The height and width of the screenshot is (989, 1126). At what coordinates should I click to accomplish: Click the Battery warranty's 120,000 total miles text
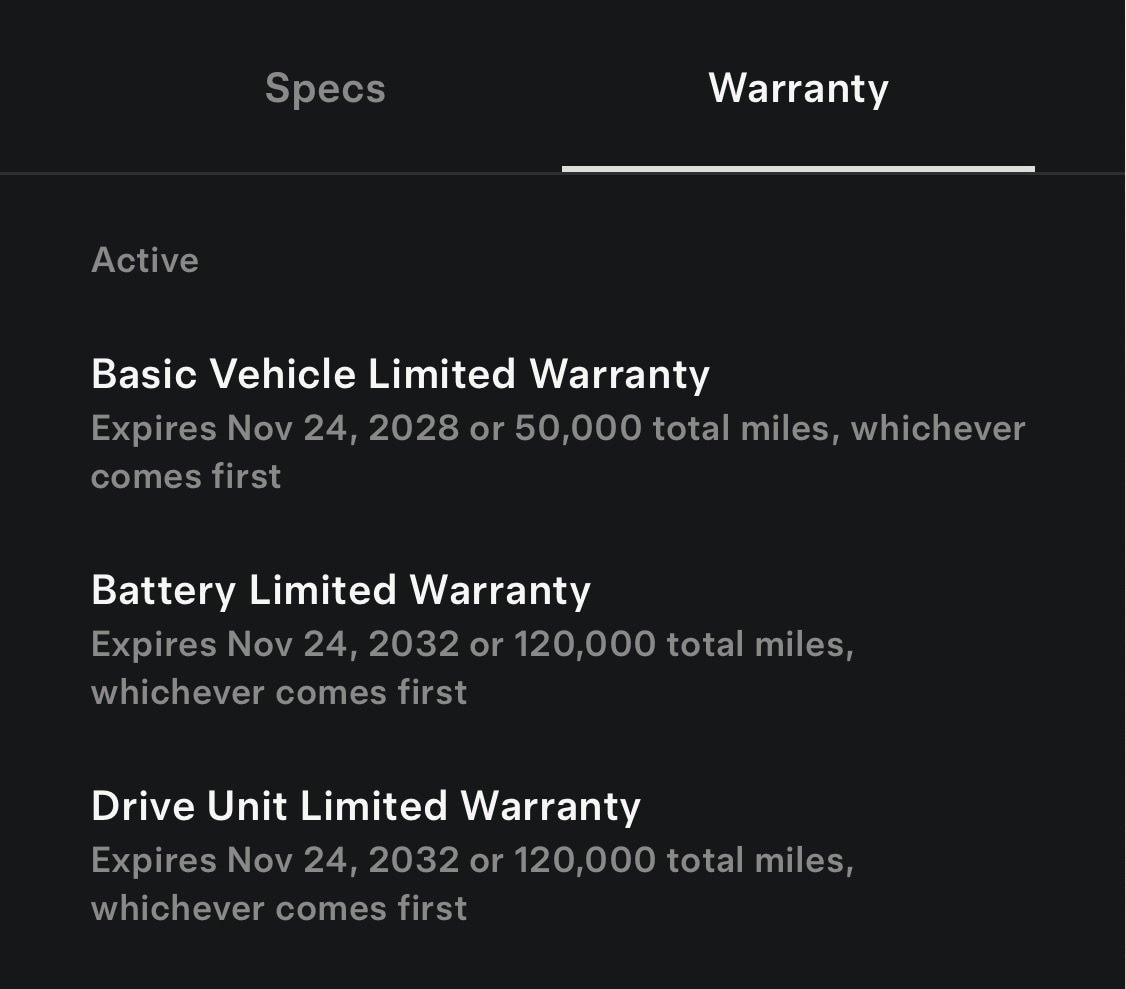[x=684, y=644]
